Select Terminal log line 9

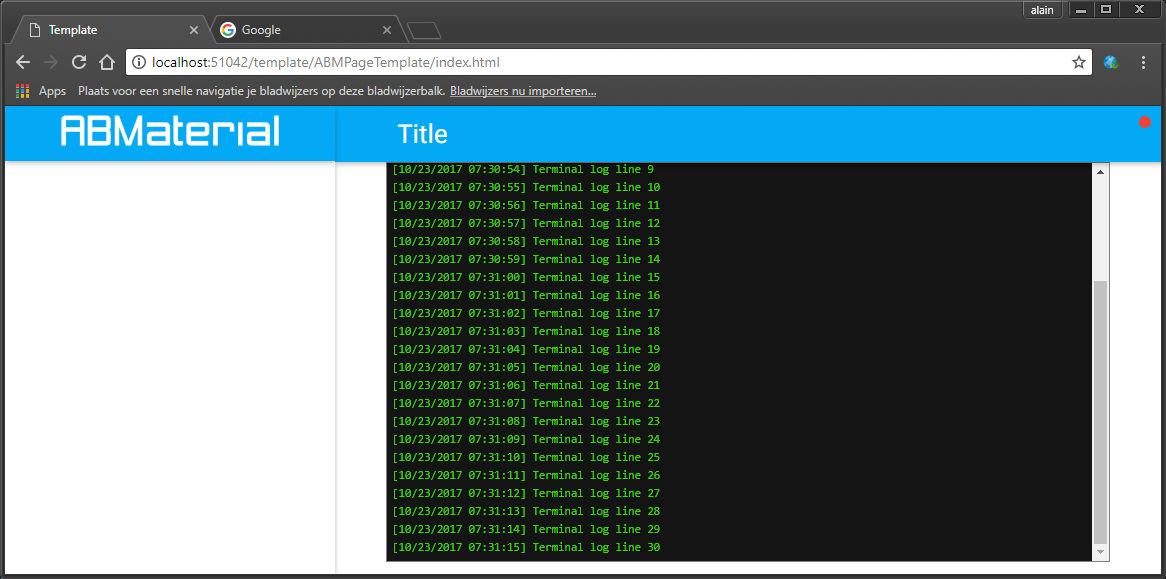[x=523, y=169]
